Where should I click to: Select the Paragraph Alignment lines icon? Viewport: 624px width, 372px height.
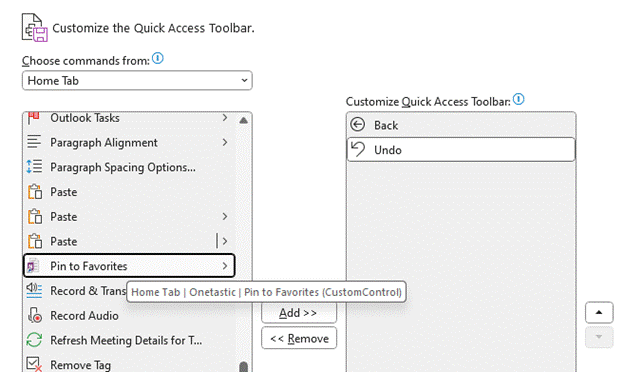pos(34,142)
